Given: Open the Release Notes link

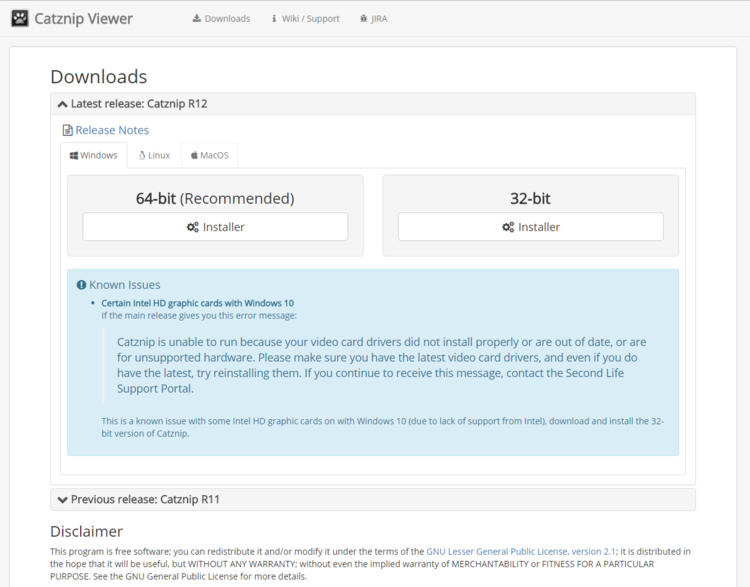Looking at the screenshot, I should coord(112,130).
